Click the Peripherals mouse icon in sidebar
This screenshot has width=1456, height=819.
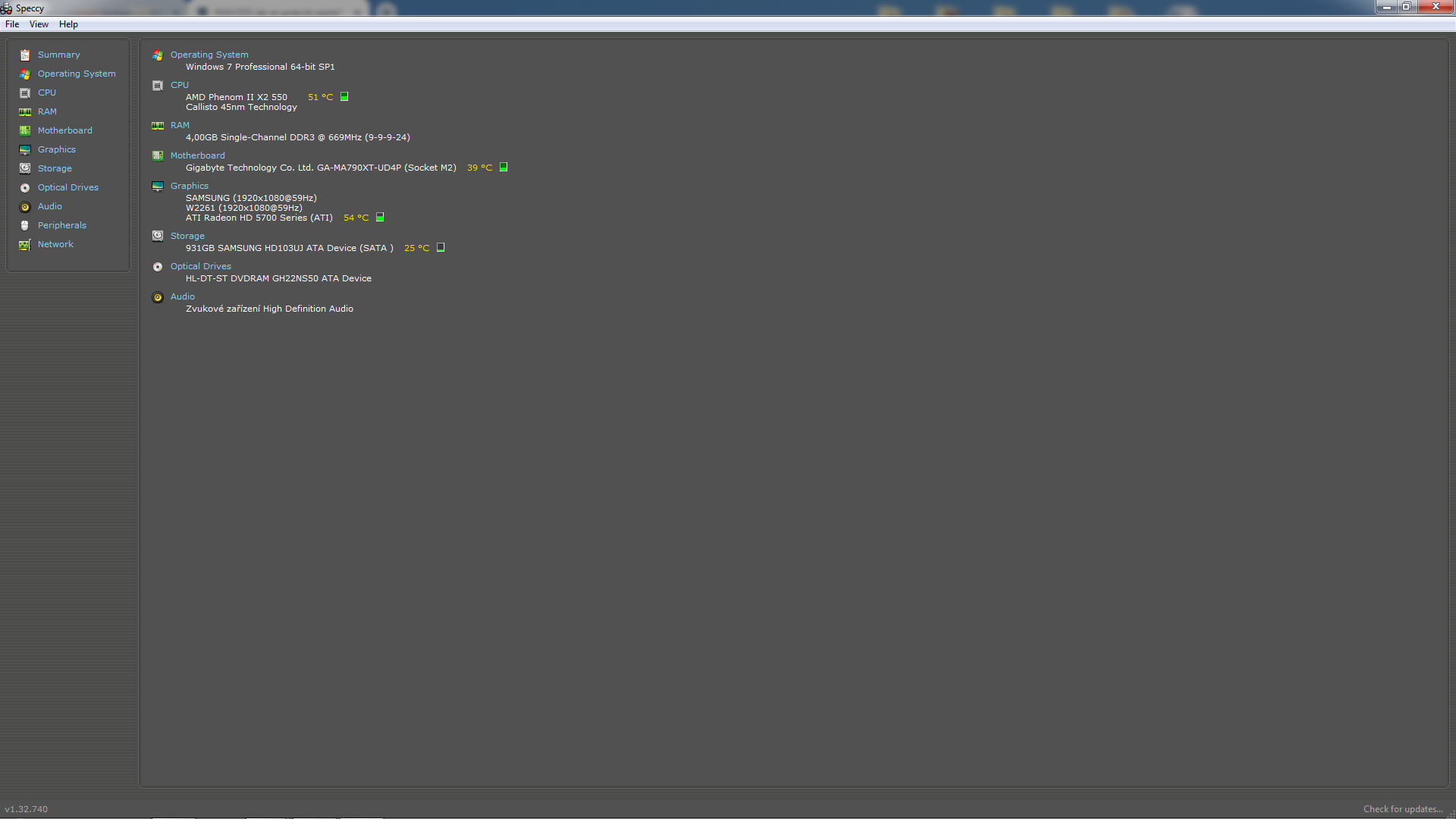point(25,225)
